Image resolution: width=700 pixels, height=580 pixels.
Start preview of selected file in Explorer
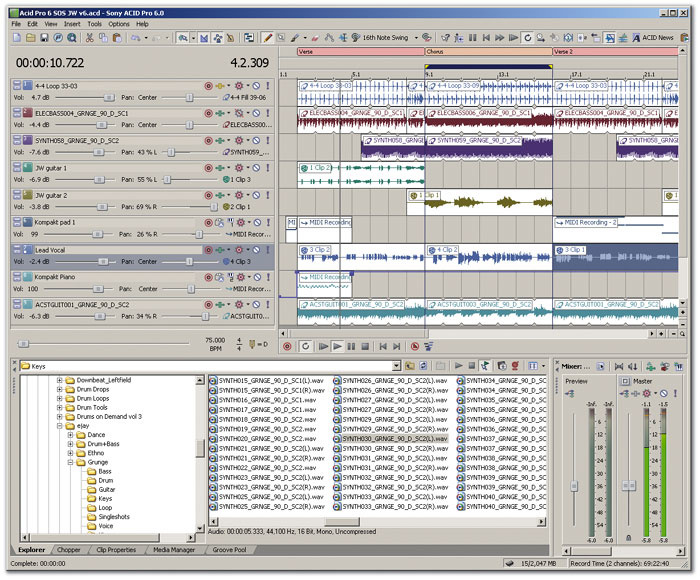(x=458, y=366)
